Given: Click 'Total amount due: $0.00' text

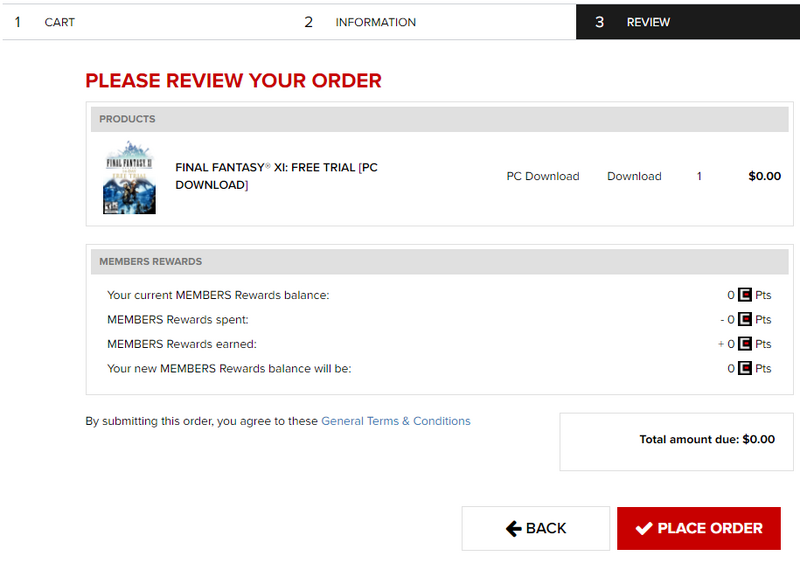Looking at the screenshot, I should 707,439.
